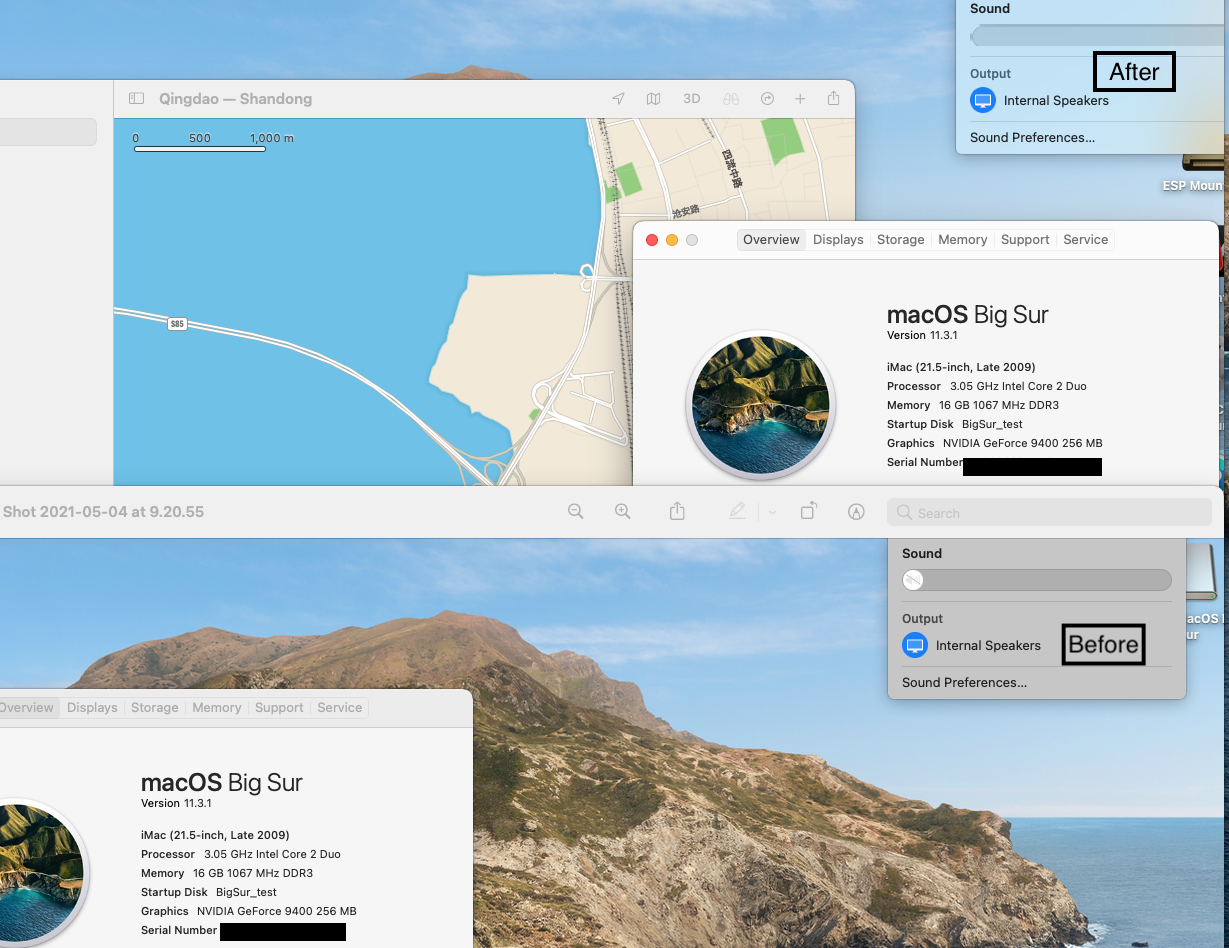
Task: Click Displays tab inside the Preview screenshot
Action: pyautogui.click(x=92, y=708)
